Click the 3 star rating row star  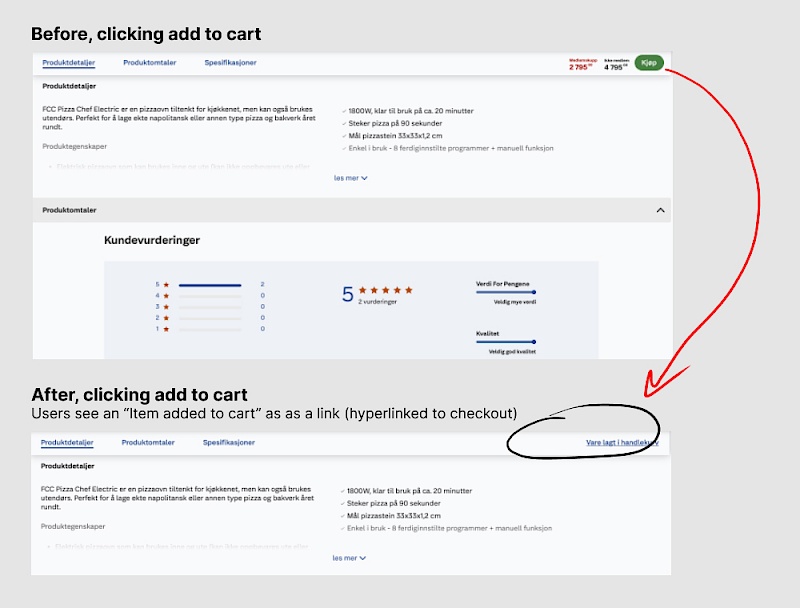pyautogui.click(x=166, y=307)
